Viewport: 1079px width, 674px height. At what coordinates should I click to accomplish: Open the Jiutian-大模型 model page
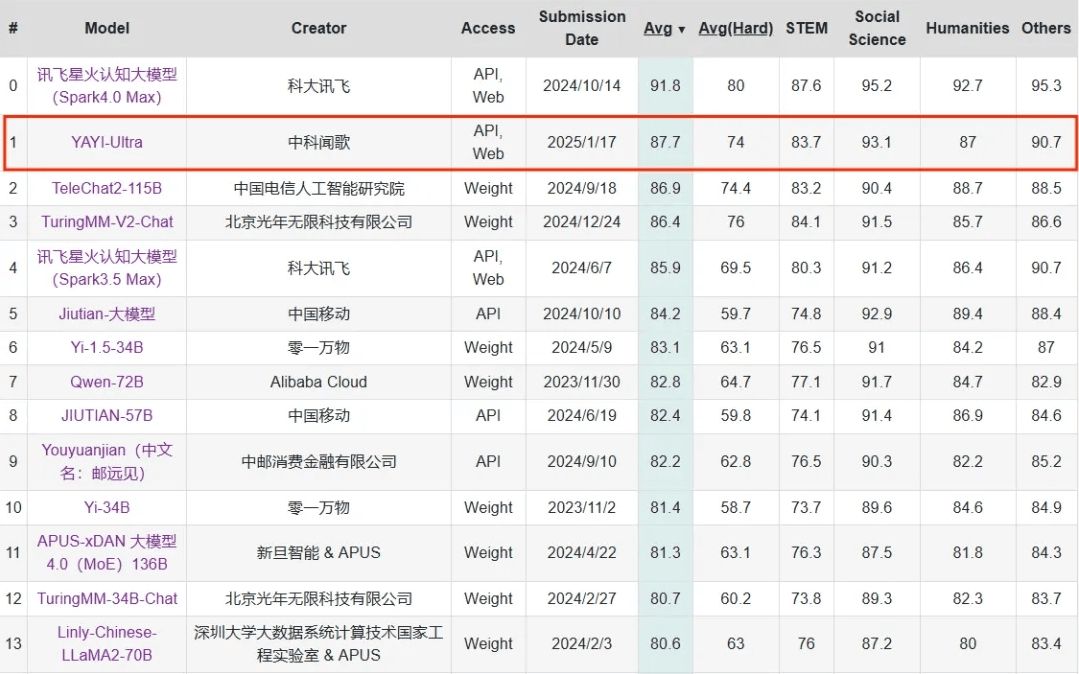click(107, 314)
